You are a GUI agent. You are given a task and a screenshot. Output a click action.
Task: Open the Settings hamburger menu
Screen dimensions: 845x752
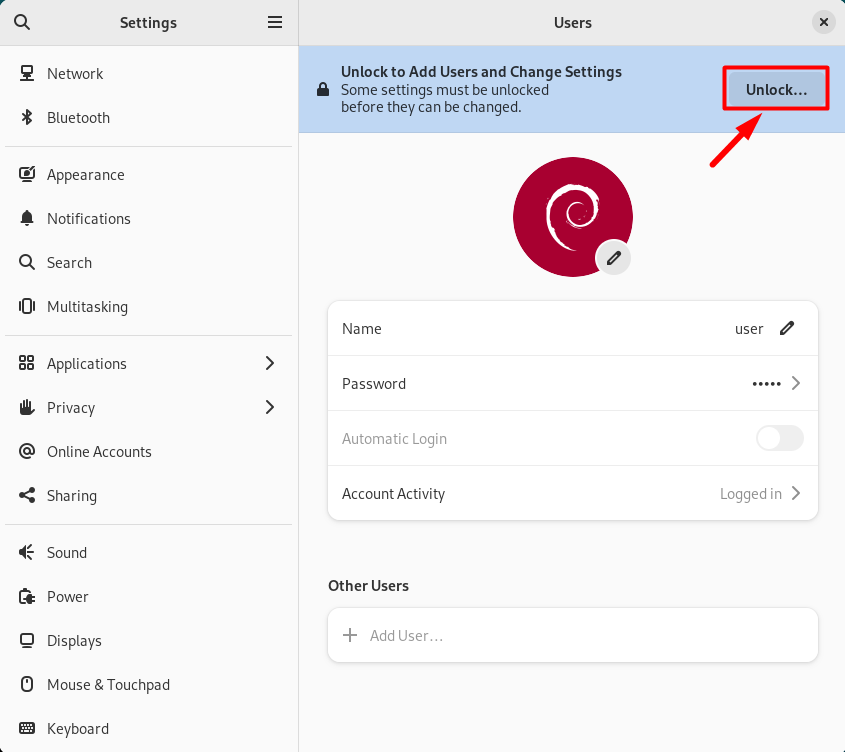pos(275,22)
